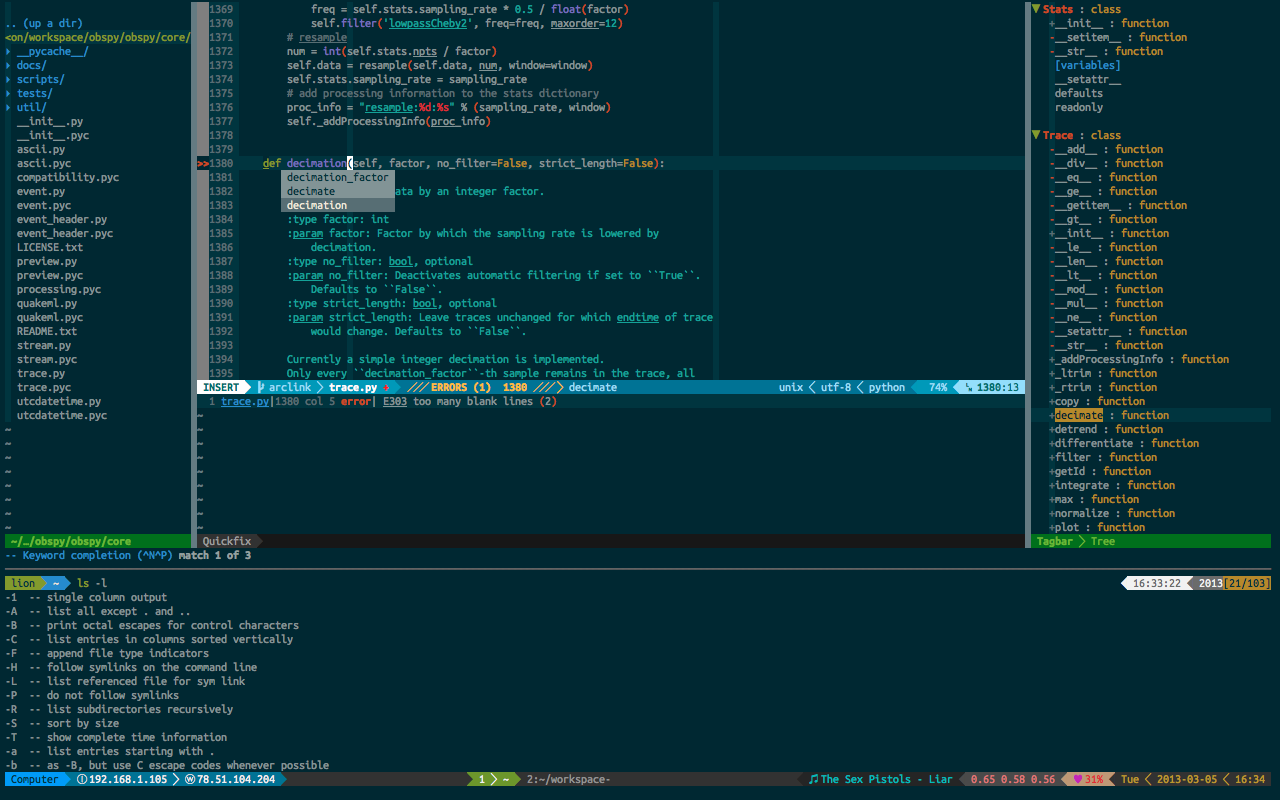The height and width of the screenshot is (800, 1280).
Task: Go up a directory via '.. (up a dir)'
Action: point(44,23)
